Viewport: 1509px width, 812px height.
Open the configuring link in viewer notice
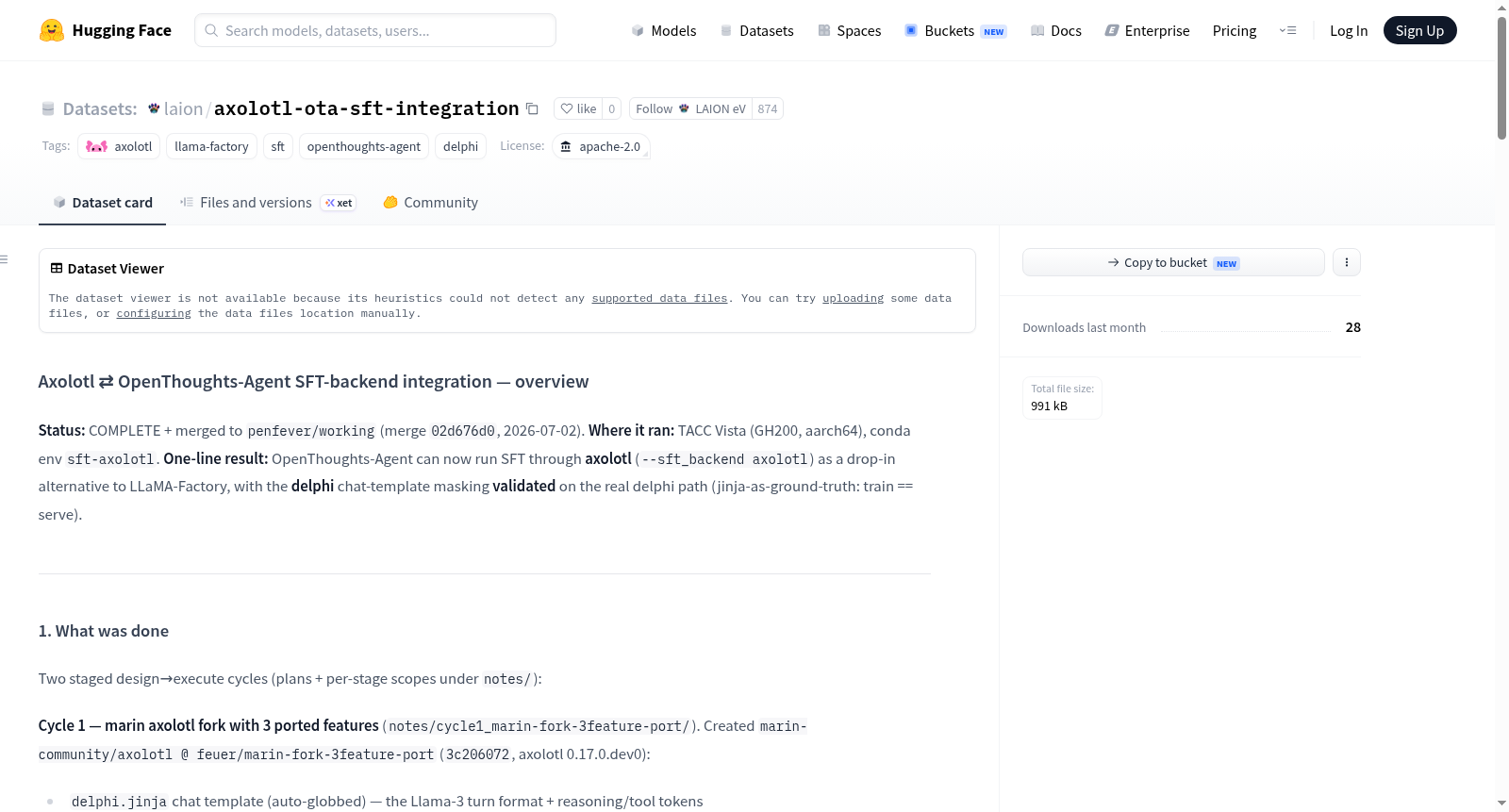(x=154, y=313)
